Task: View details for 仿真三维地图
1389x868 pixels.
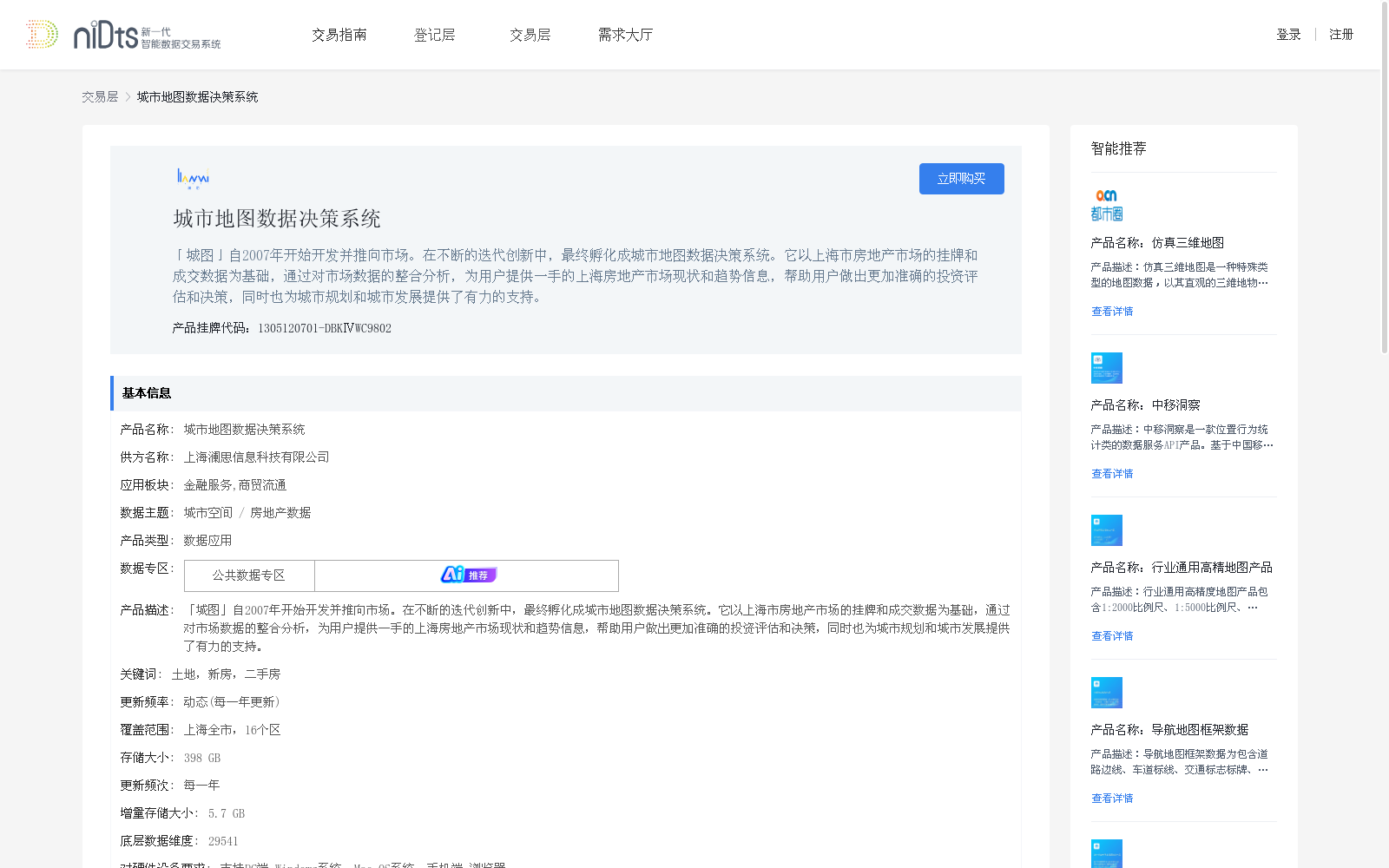Action: click(x=1112, y=312)
